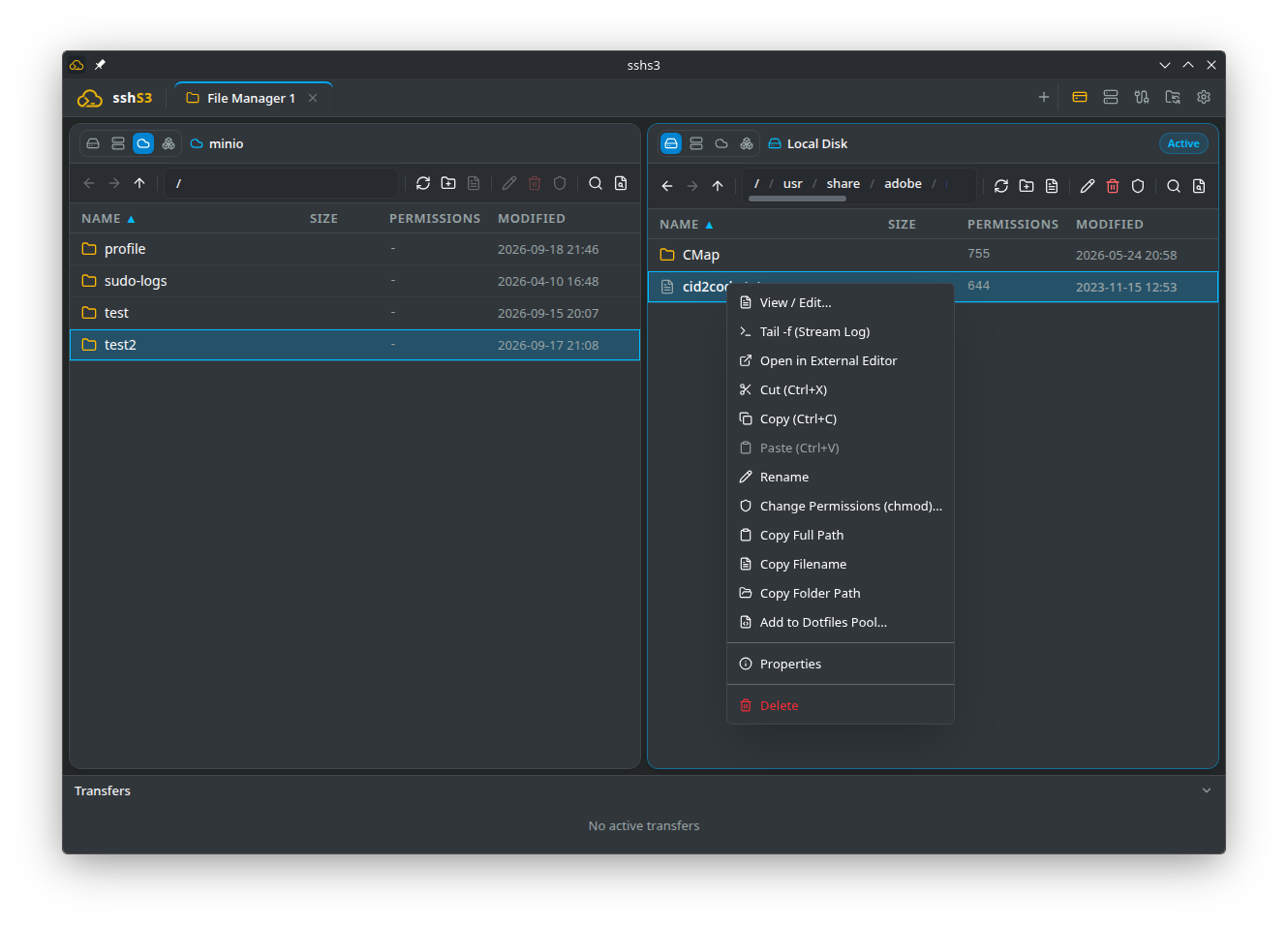1288x928 pixels.
Task: Choose Change Permissions (chmod)... menu item
Action: pyautogui.click(x=841, y=506)
